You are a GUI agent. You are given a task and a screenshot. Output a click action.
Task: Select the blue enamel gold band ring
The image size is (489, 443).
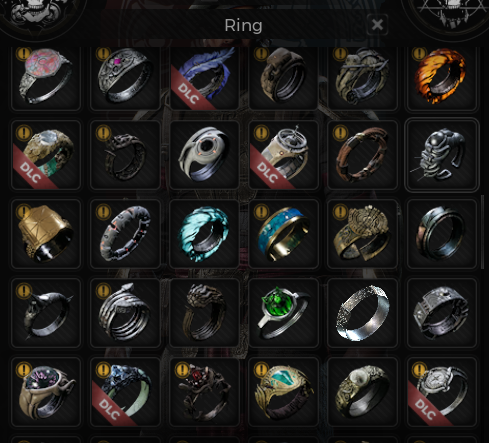(x=283, y=234)
